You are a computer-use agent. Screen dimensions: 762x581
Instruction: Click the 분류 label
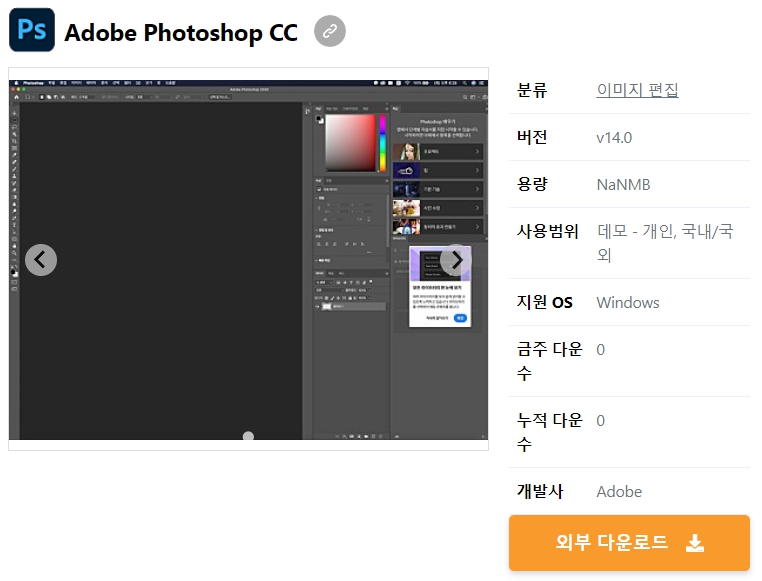click(x=532, y=90)
